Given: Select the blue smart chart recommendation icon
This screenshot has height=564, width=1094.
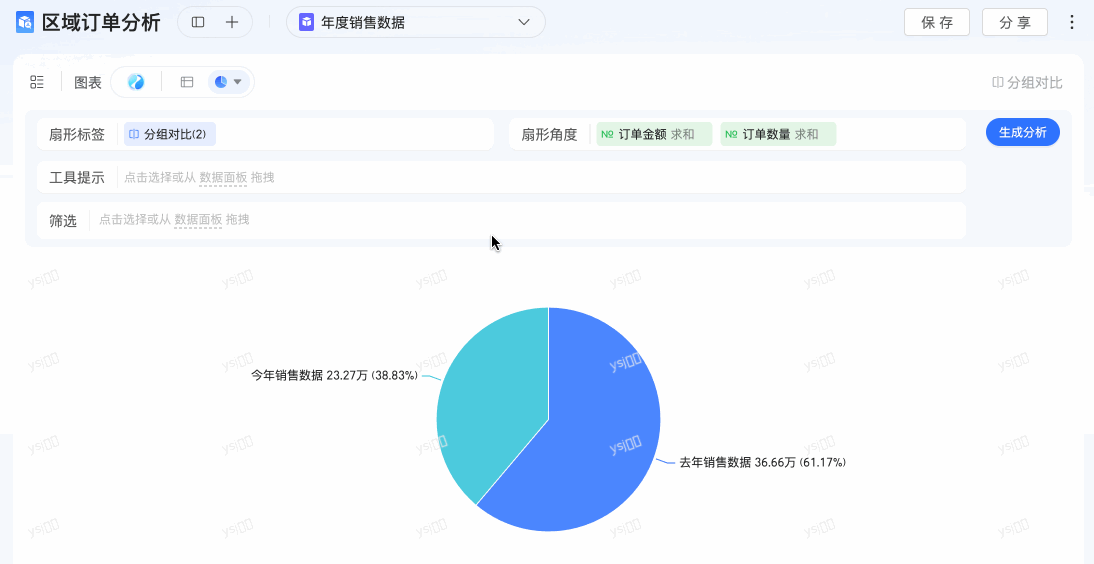Looking at the screenshot, I should [136, 82].
